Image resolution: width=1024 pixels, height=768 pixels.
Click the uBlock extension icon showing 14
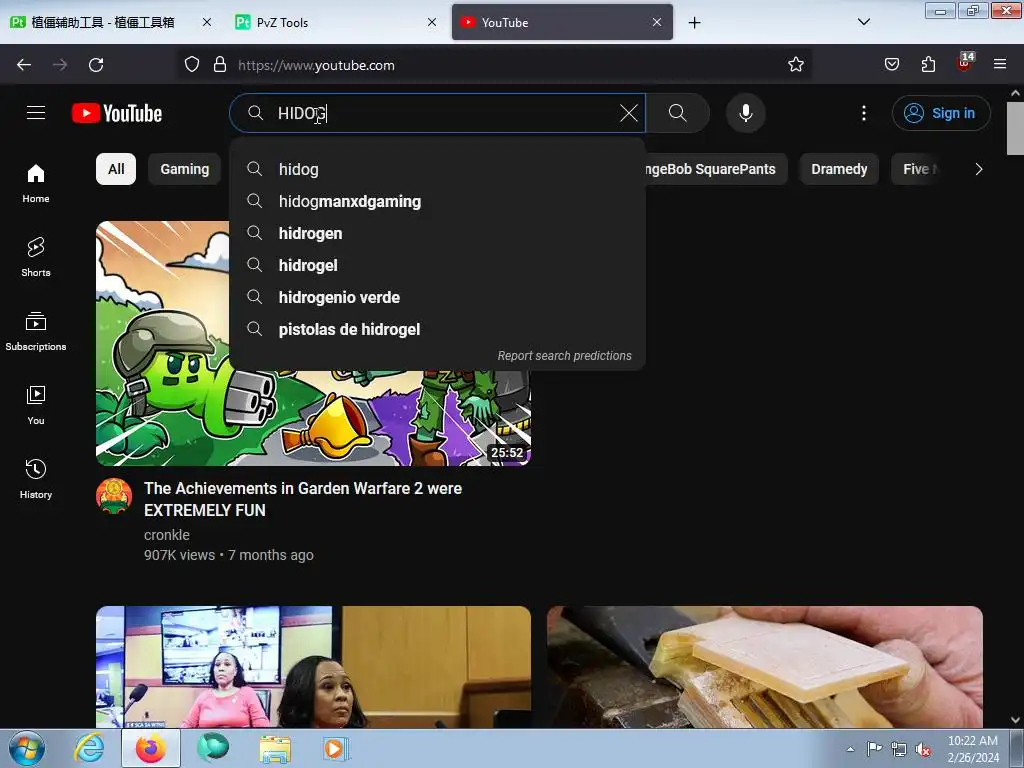click(965, 63)
